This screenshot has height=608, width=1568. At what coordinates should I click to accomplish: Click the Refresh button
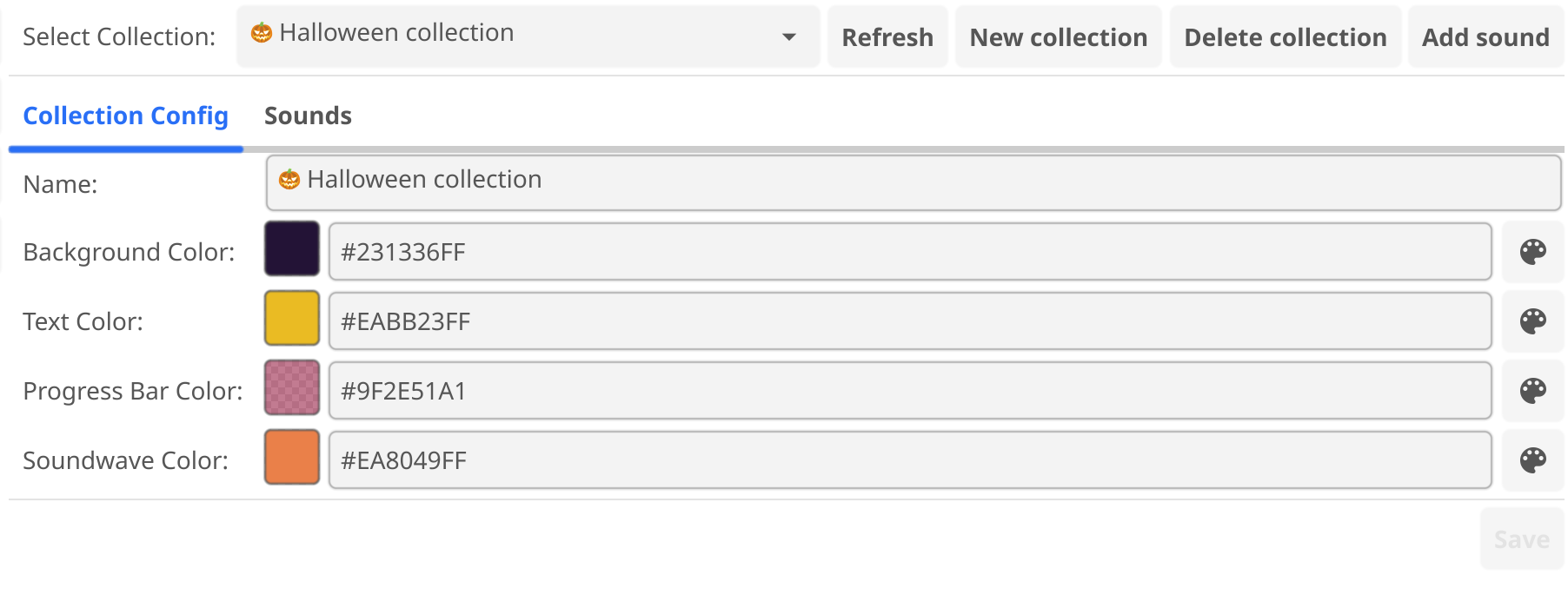887,36
